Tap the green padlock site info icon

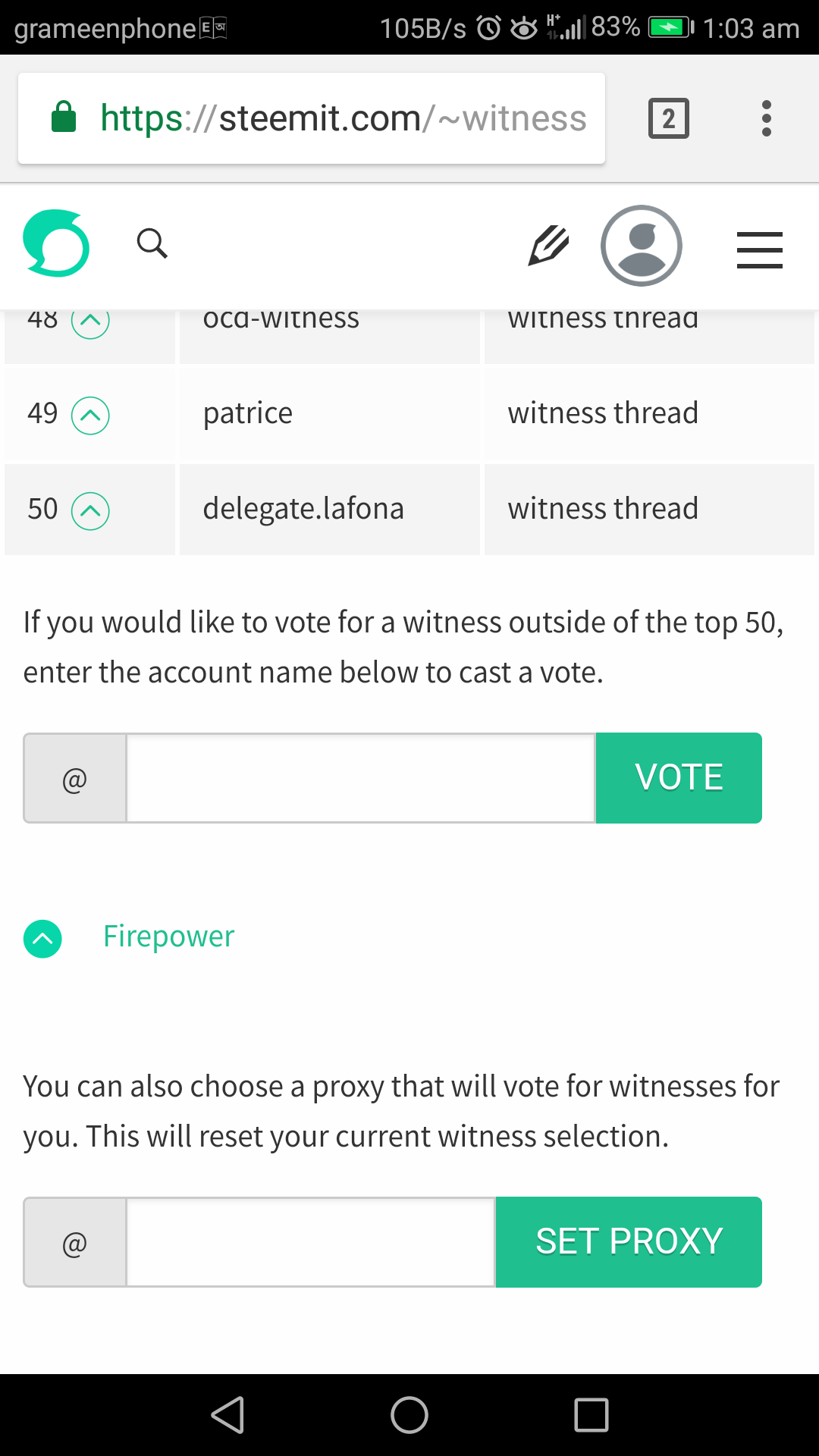[x=64, y=118]
